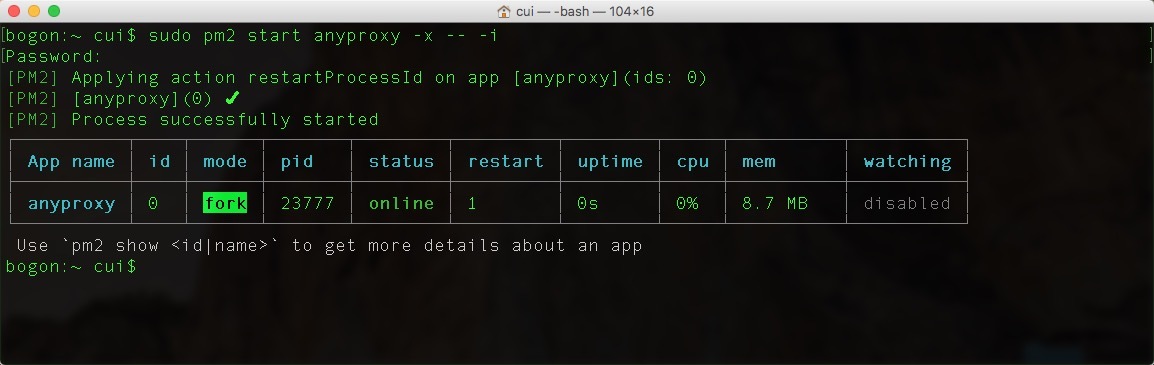The width and height of the screenshot is (1154, 365).
Task: Click the command line "sudo pm2 start anyproxy -x -- -i"
Action: click(x=323, y=35)
